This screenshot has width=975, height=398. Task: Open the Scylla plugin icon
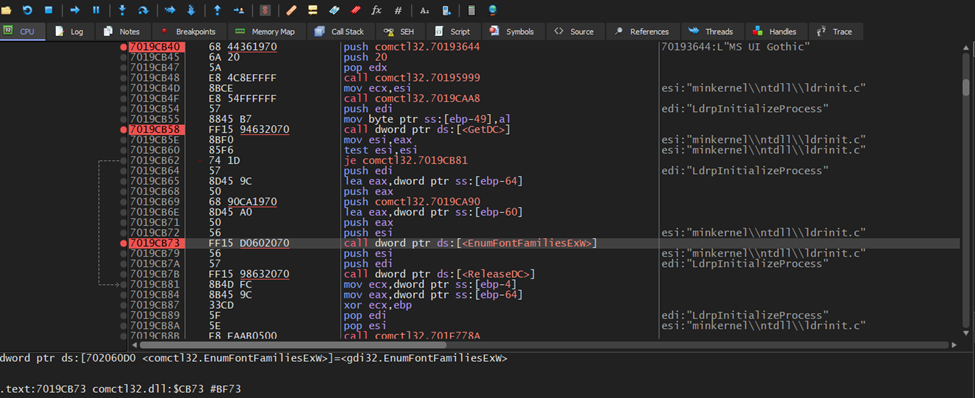(x=265, y=10)
